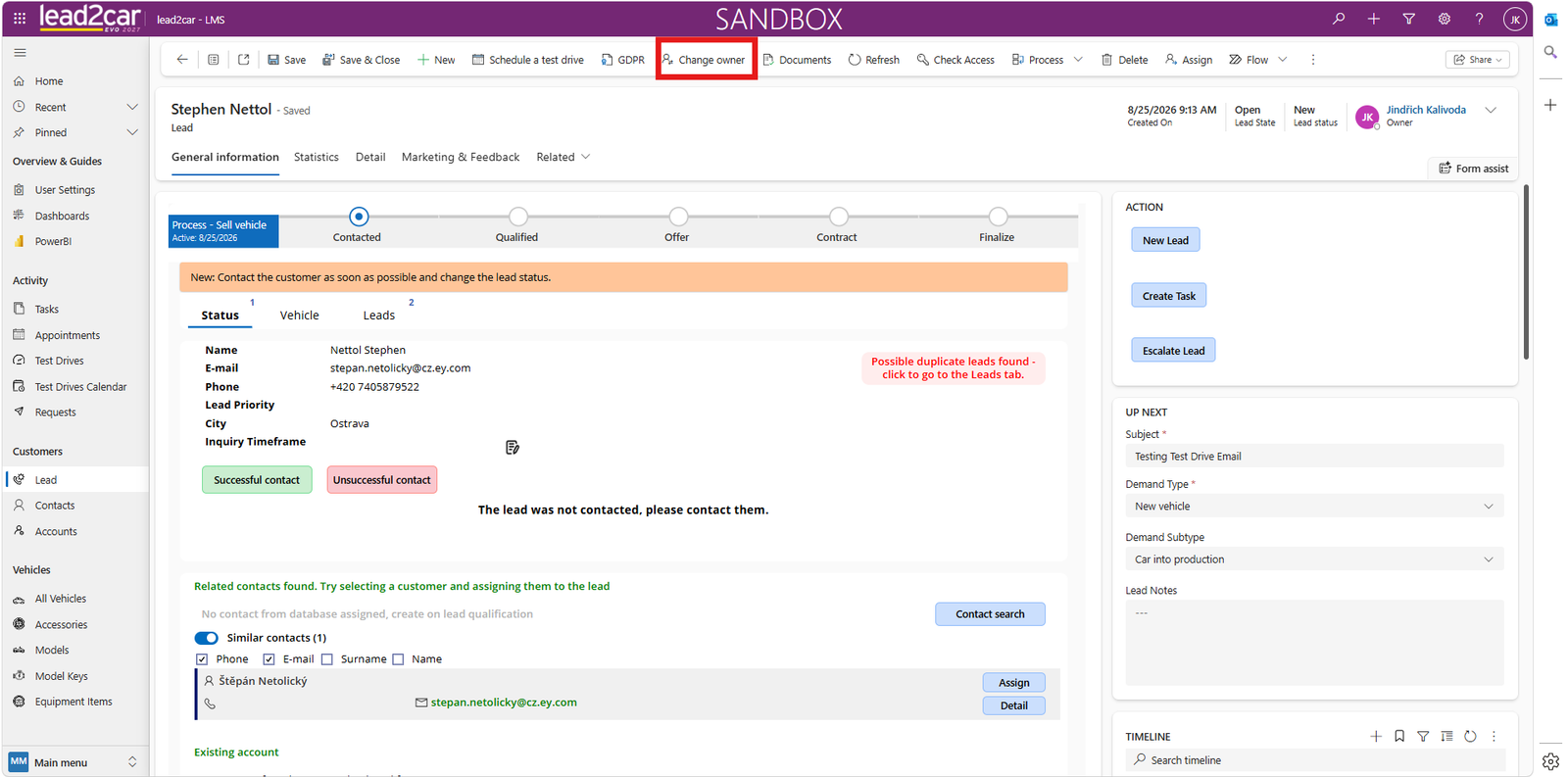Click the Offer stage circle
The image size is (1568, 777).
click(678, 217)
